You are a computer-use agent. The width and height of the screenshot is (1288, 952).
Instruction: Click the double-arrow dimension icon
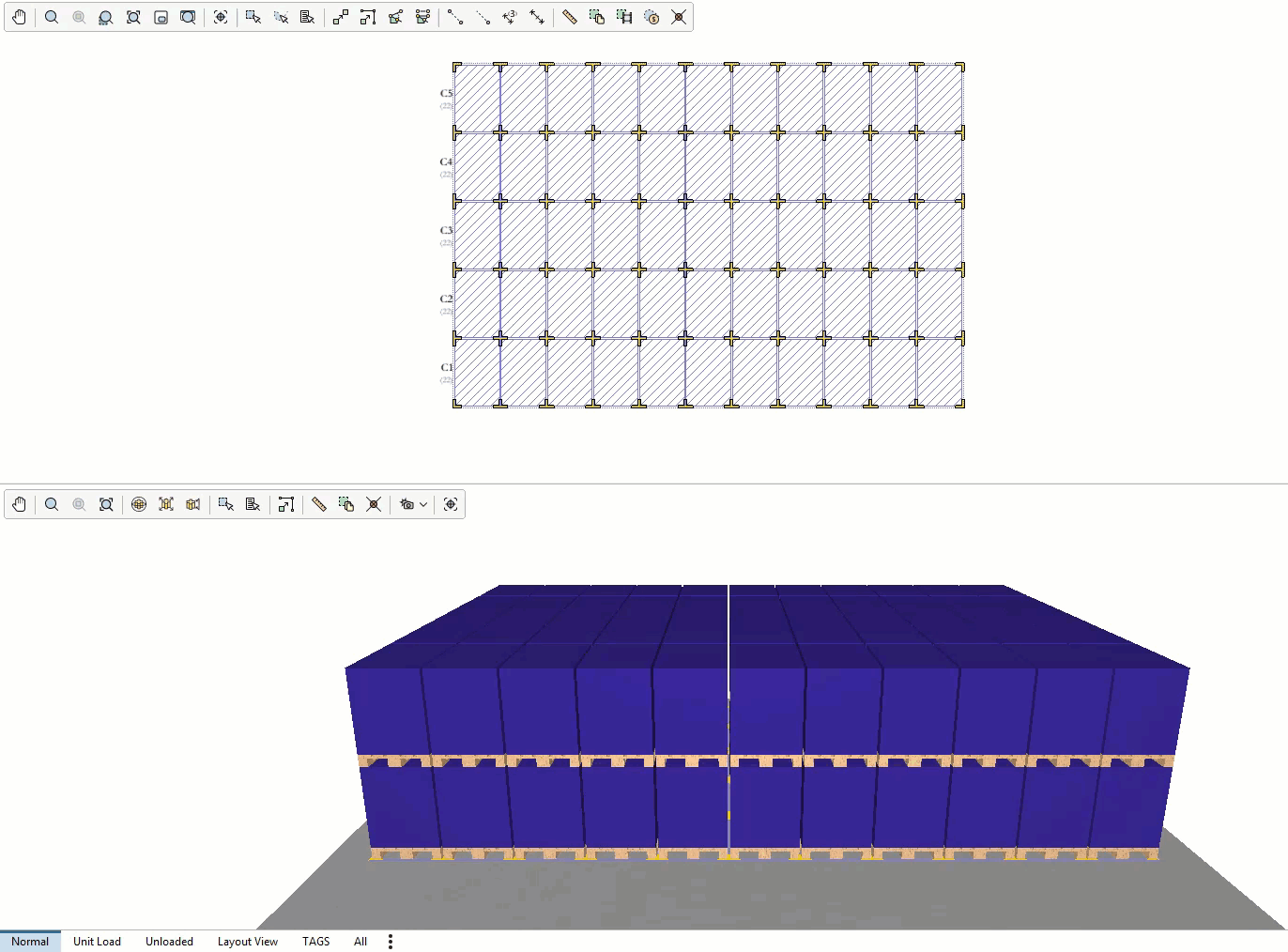537,17
